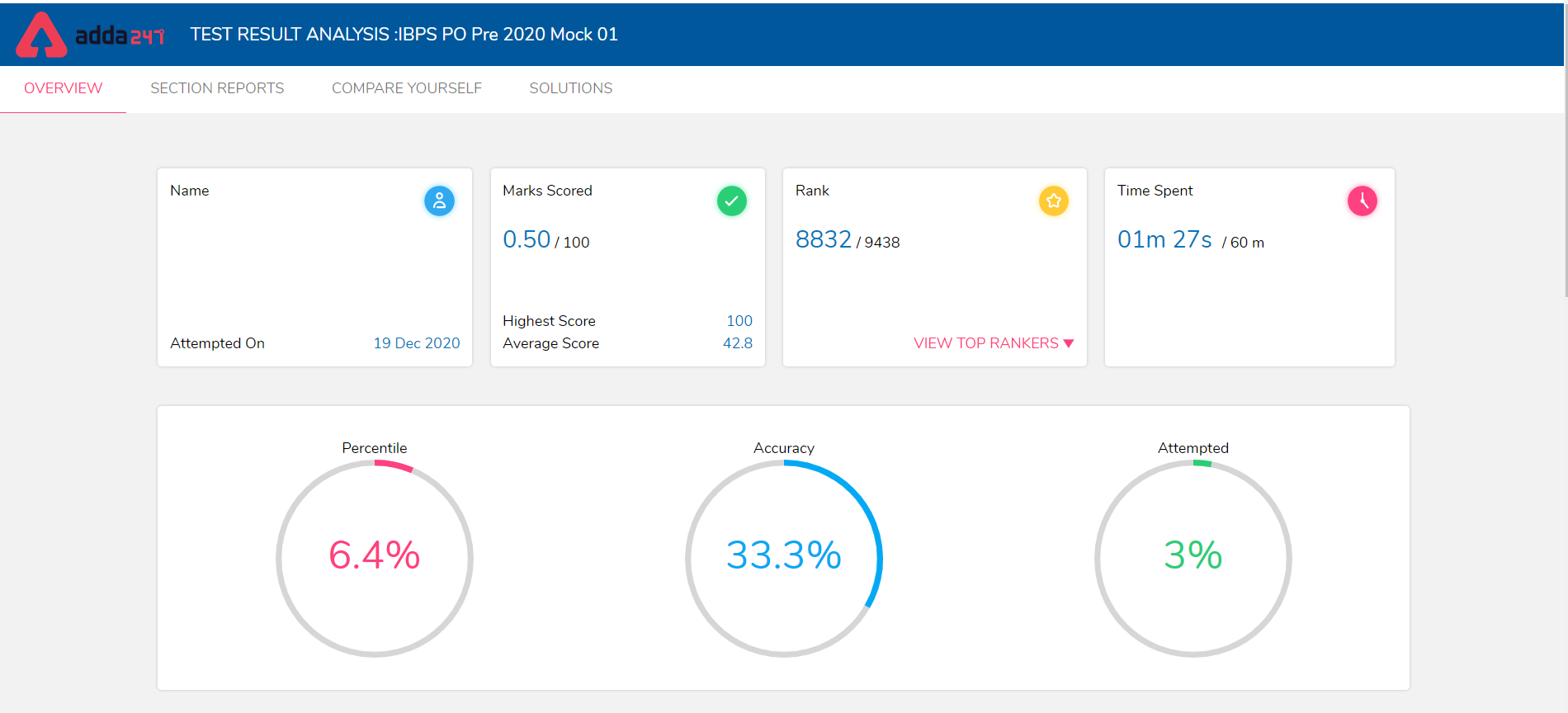Click the marks scored value 0.50
The width and height of the screenshot is (1568, 713).
(x=527, y=239)
